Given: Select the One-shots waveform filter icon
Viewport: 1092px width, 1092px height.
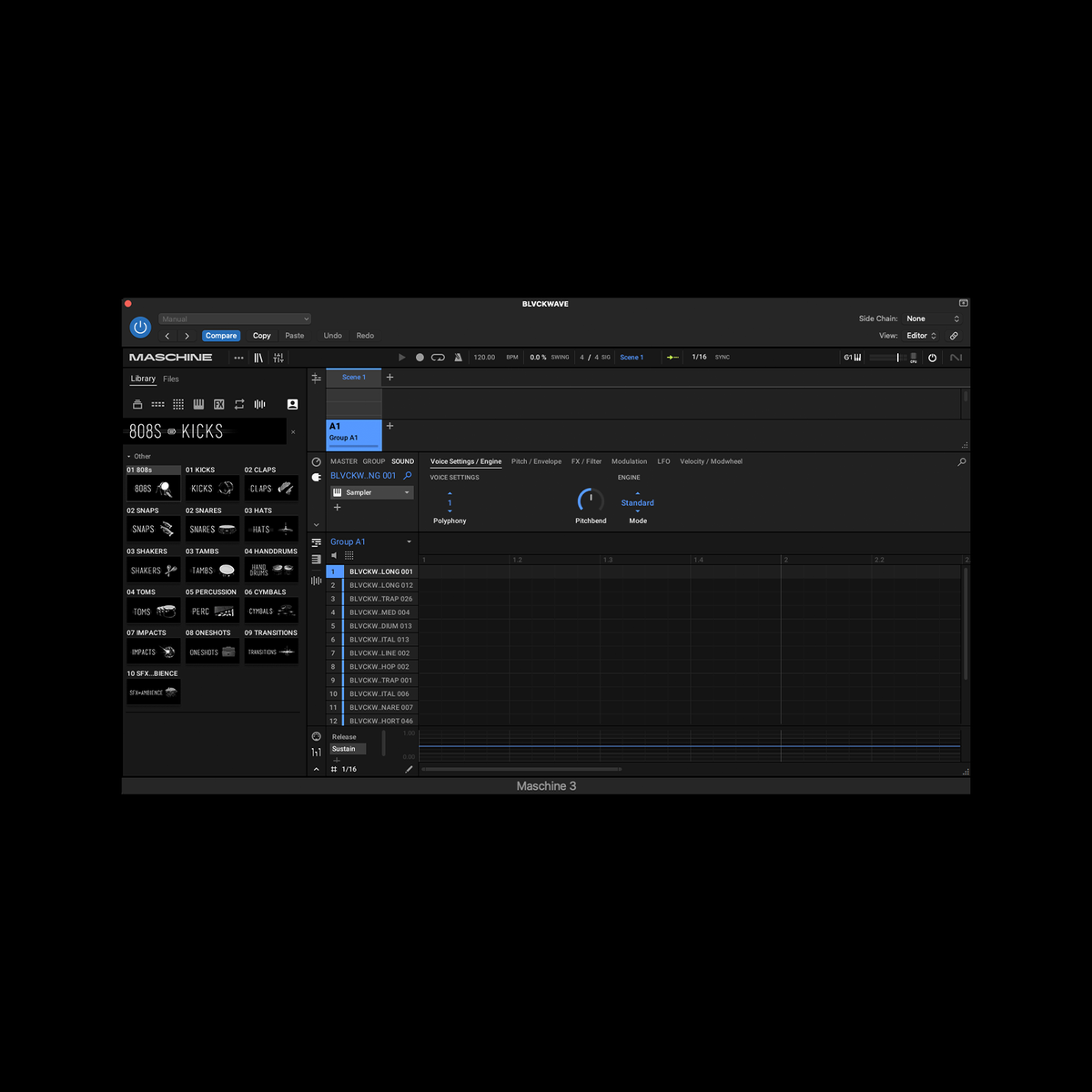Looking at the screenshot, I should click(259, 404).
